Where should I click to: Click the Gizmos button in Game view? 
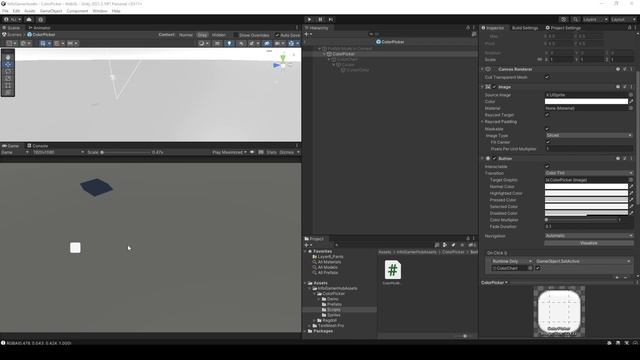point(287,152)
